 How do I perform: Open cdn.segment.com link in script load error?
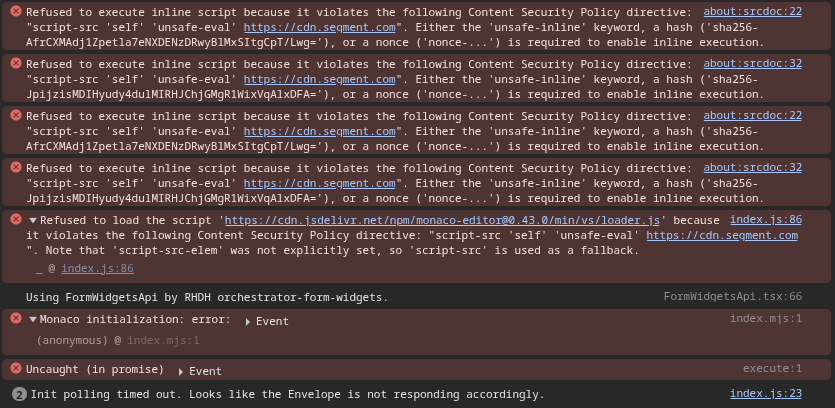point(721,236)
